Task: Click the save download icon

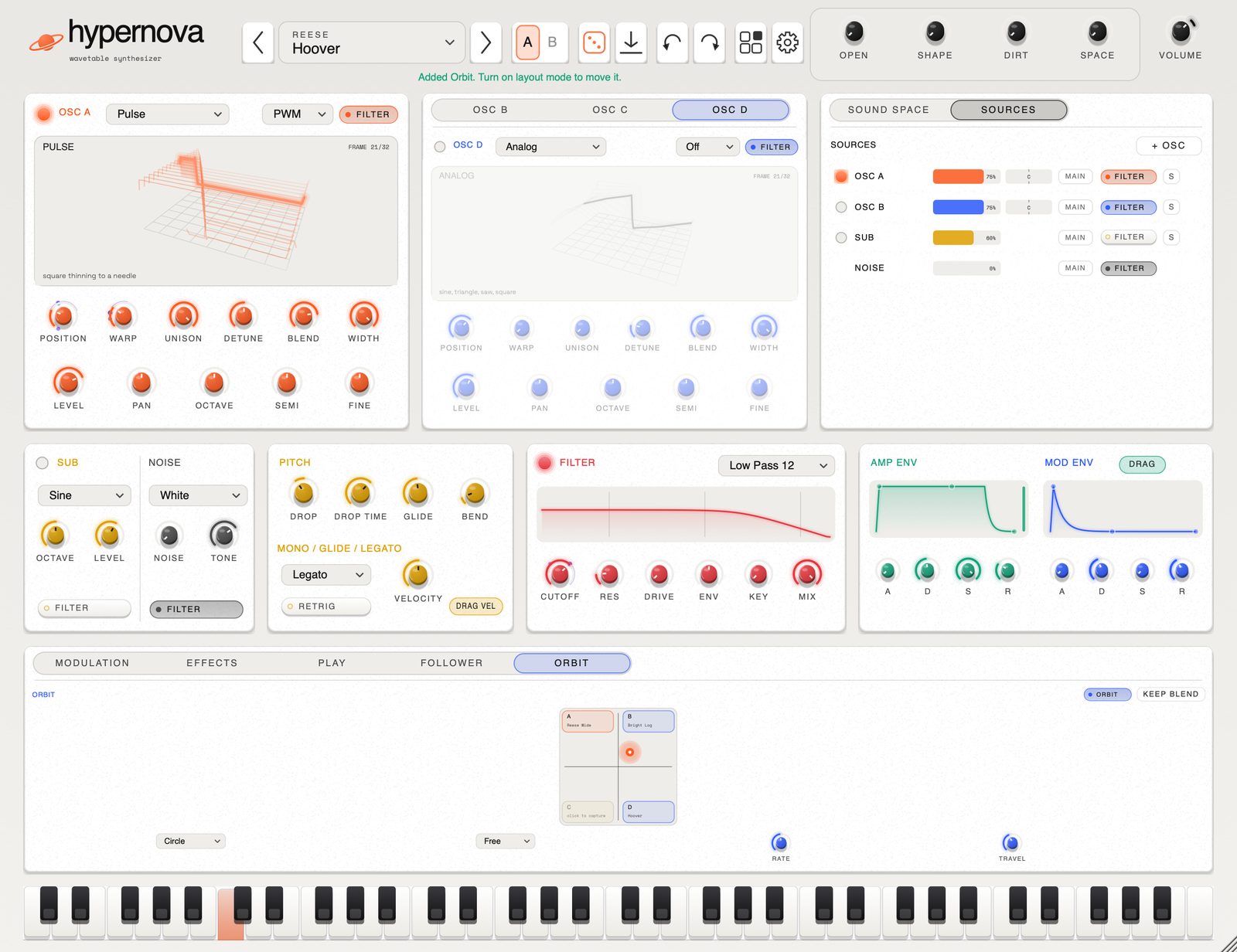Action: [631, 42]
